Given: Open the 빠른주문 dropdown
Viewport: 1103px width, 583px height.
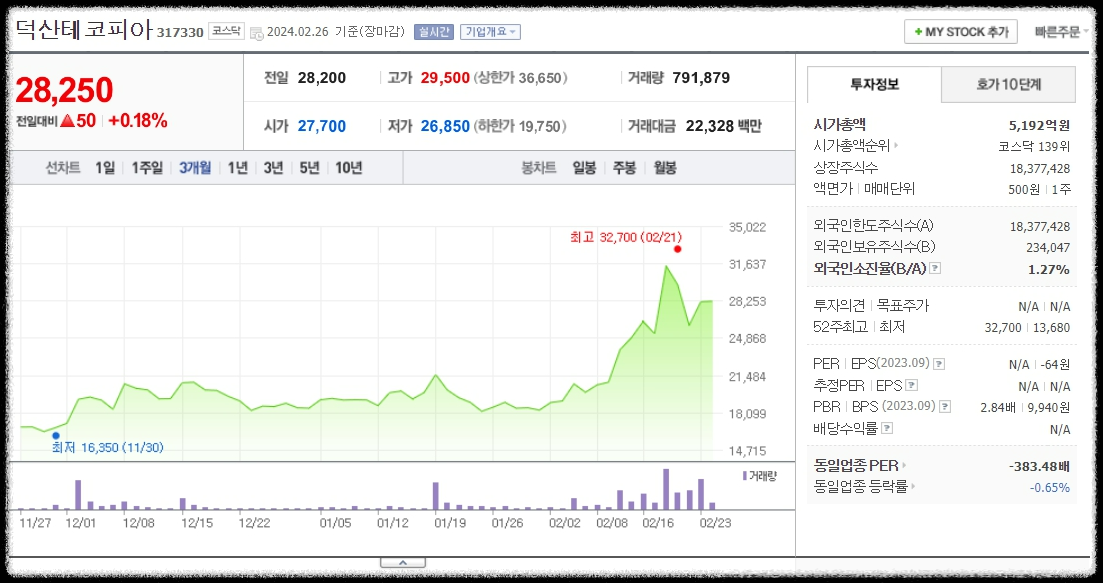Looking at the screenshot, I should (x=1061, y=32).
